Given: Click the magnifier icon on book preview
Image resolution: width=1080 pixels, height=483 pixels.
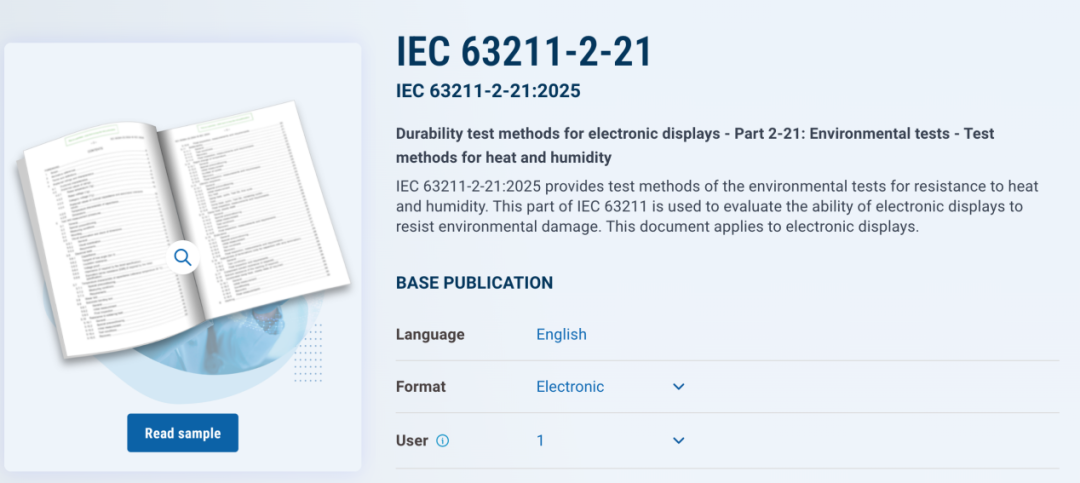Looking at the screenshot, I should [x=183, y=258].
